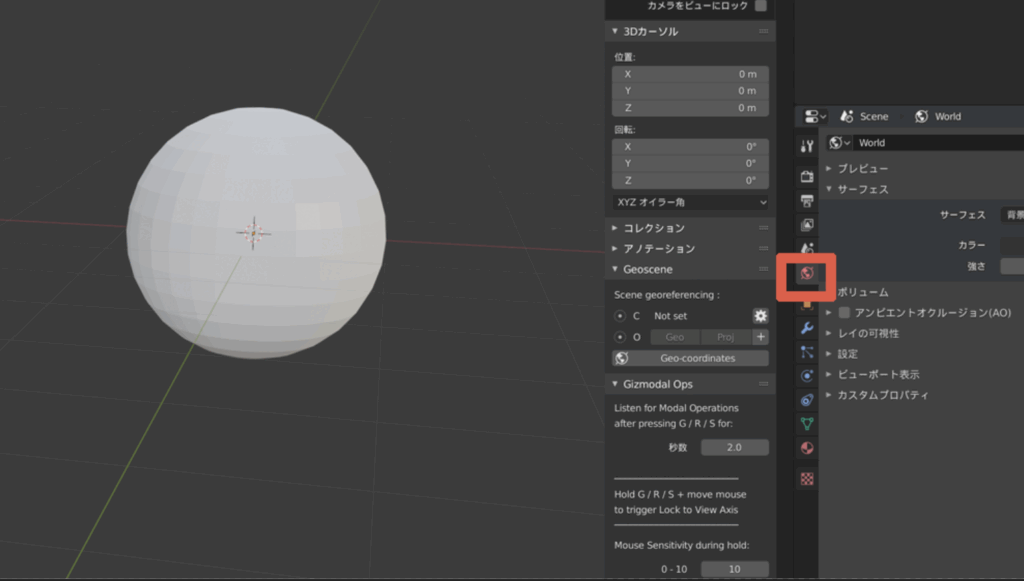Open the World properties tab

[x=807, y=273]
